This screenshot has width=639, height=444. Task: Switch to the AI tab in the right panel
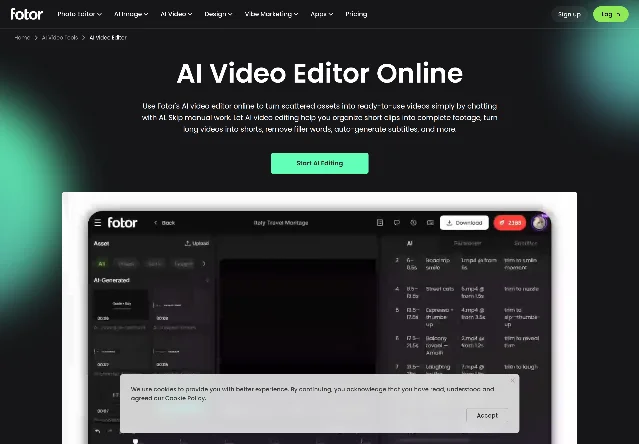tap(410, 243)
